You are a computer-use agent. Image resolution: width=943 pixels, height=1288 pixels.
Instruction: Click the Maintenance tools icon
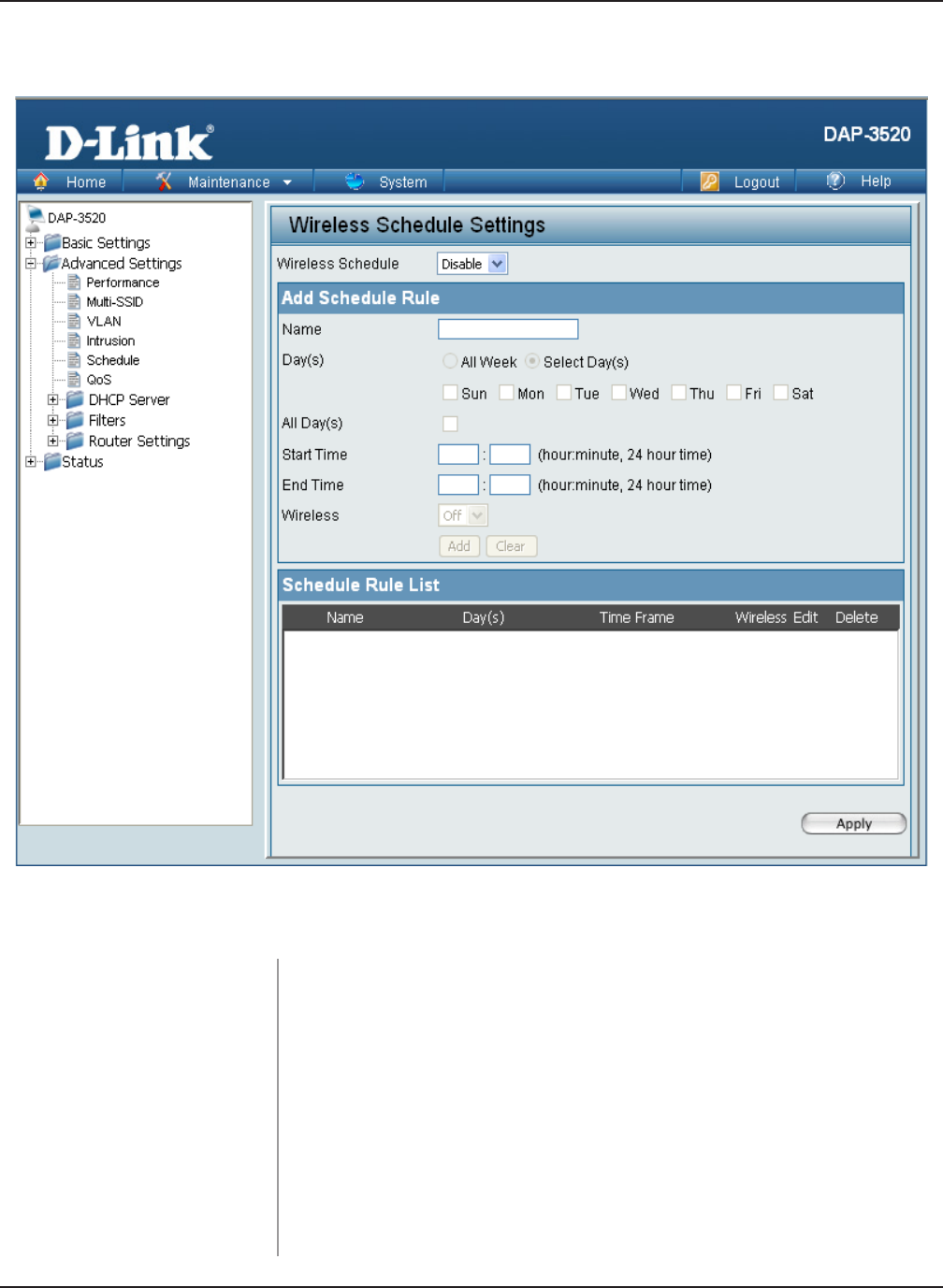coord(164,181)
